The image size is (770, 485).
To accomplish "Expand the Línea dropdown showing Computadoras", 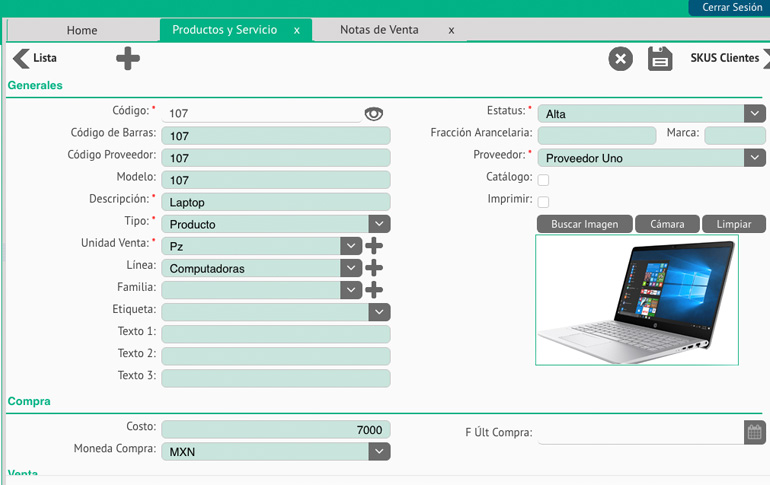I will 351,268.
